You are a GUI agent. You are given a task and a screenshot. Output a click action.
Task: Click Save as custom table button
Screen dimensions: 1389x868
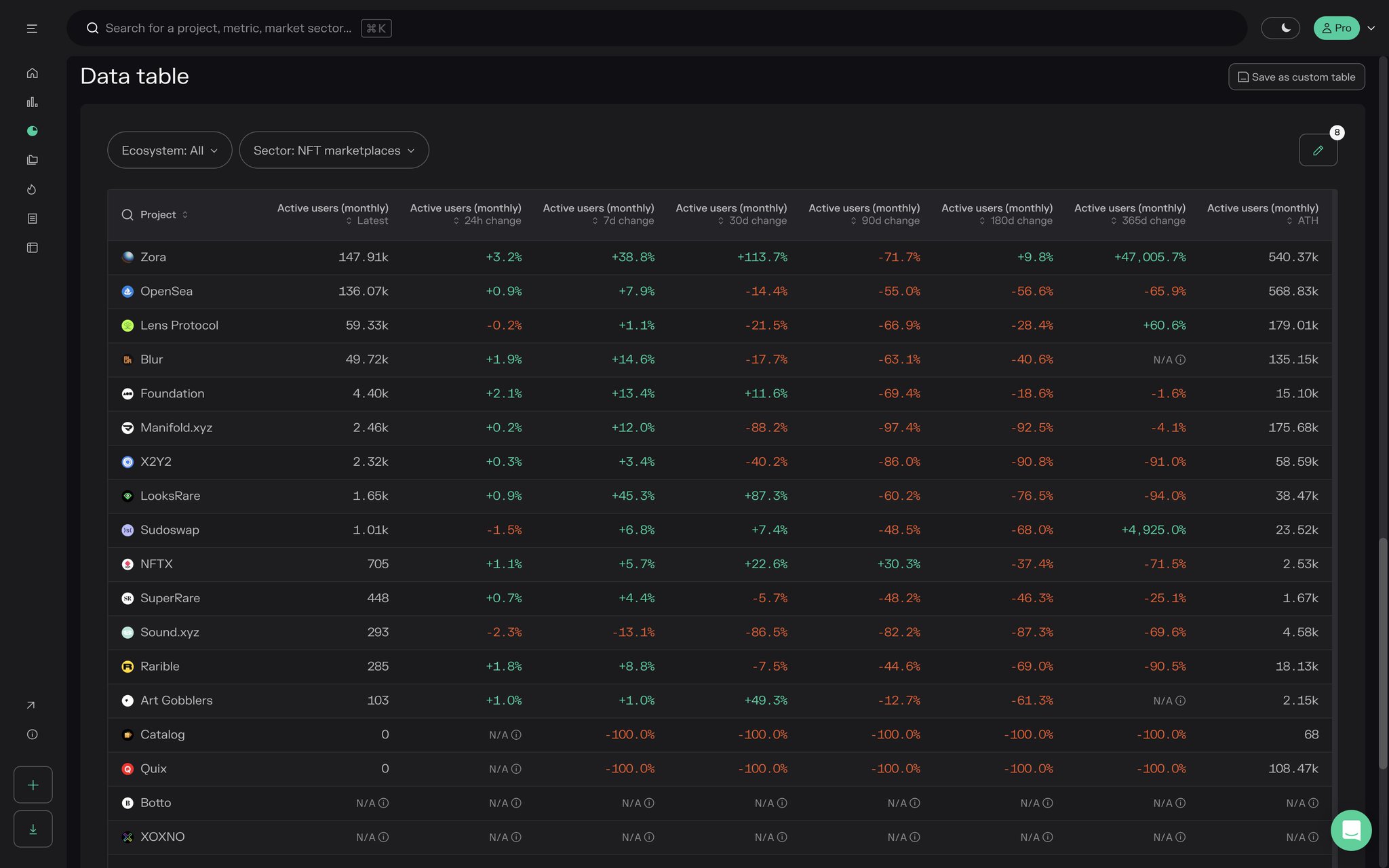(x=1296, y=77)
